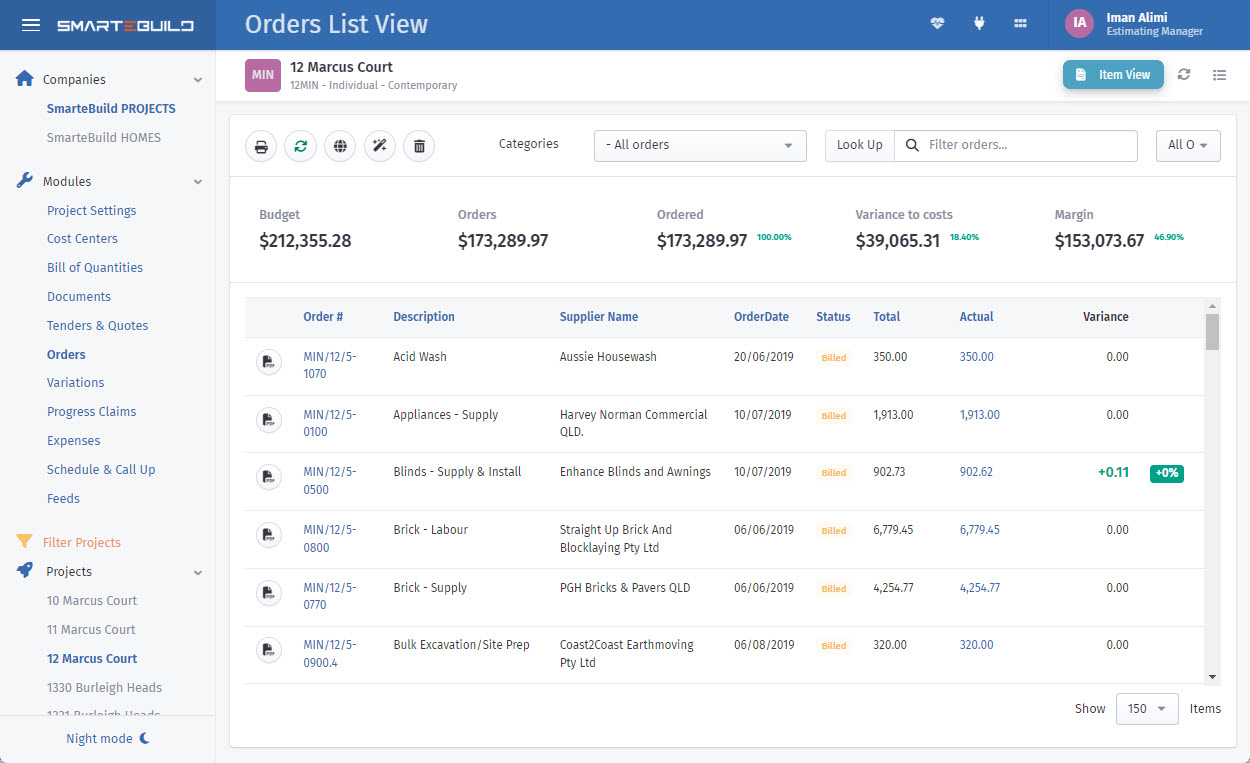The width and height of the screenshot is (1250, 763).
Task: Click inside the Filter orders search field
Action: coord(1016,145)
